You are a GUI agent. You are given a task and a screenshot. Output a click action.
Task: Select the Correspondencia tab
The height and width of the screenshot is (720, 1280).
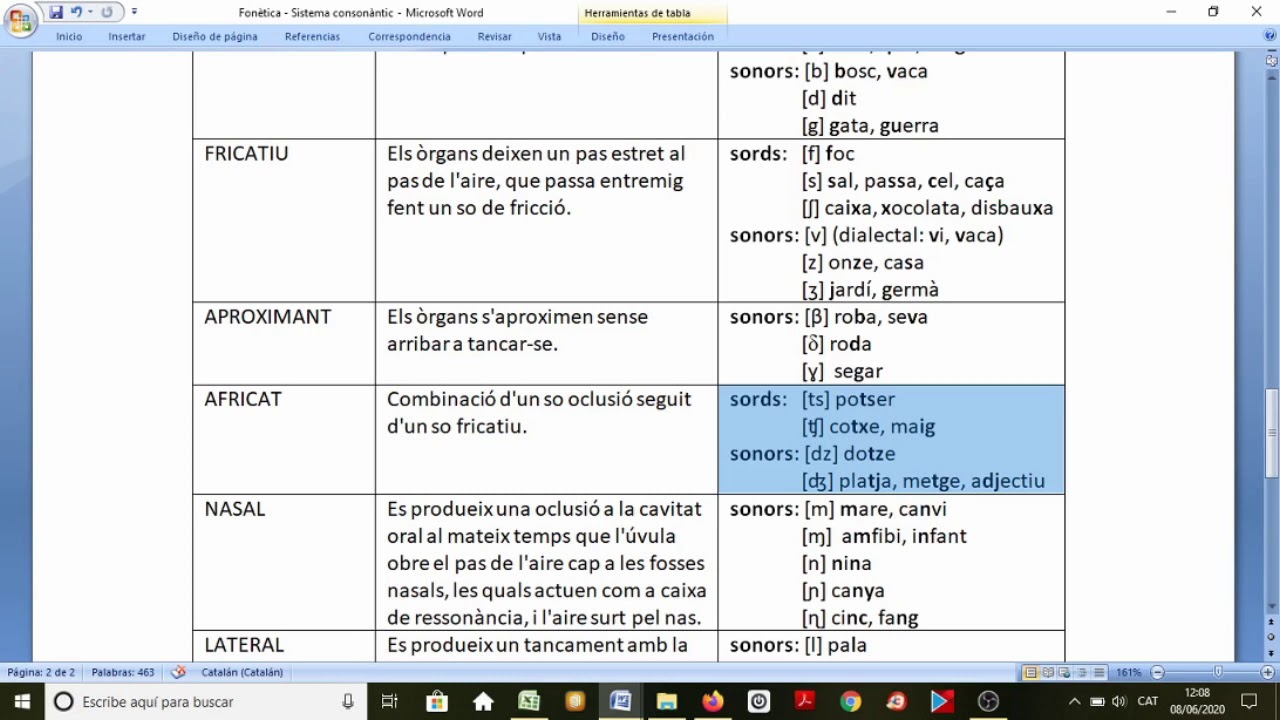(409, 36)
